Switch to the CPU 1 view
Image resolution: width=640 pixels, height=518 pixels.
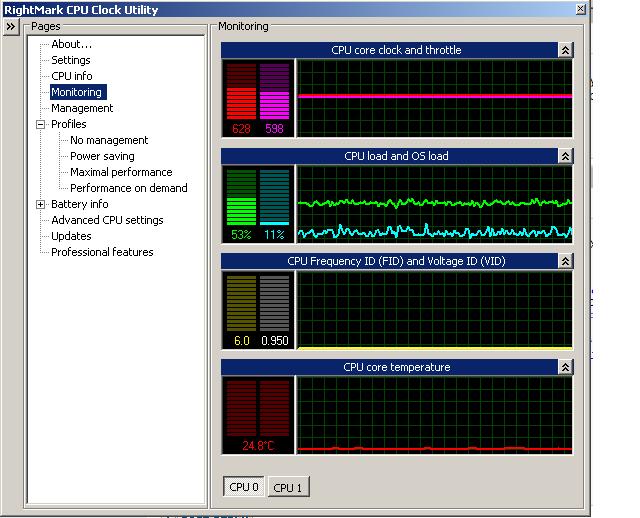click(288, 487)
